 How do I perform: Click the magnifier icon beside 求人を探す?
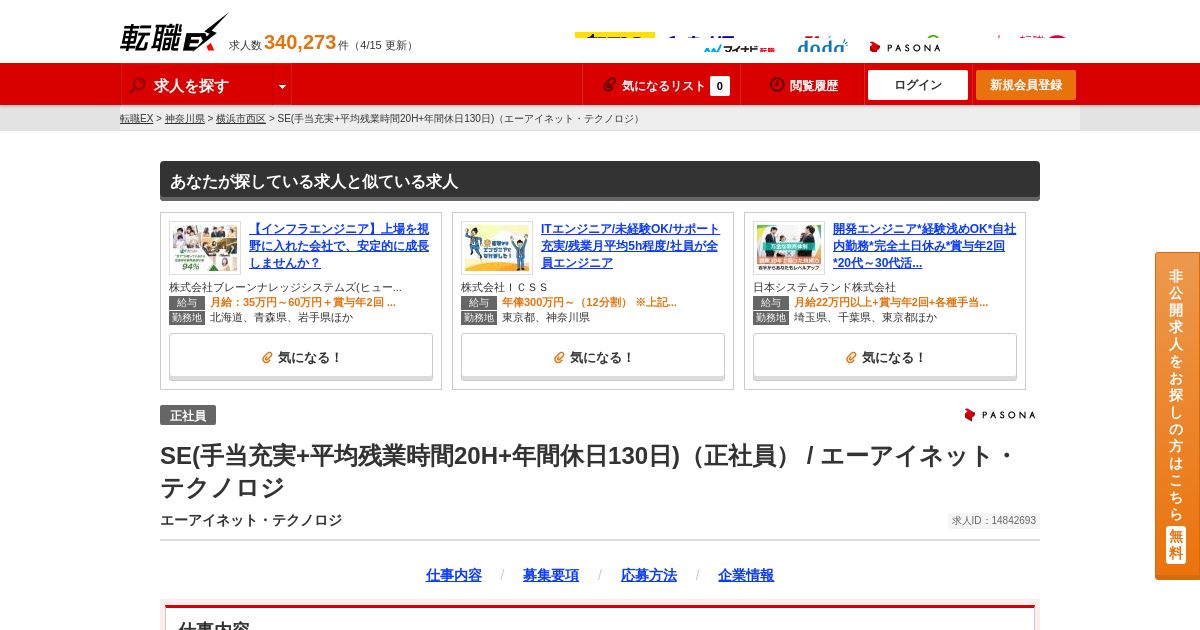(x=138, y=85)
